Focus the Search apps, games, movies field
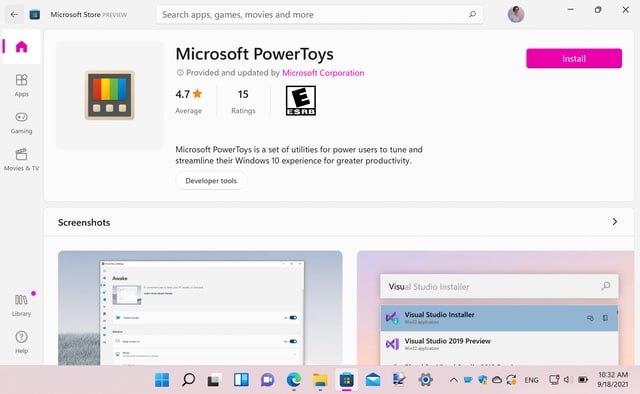 319,15
